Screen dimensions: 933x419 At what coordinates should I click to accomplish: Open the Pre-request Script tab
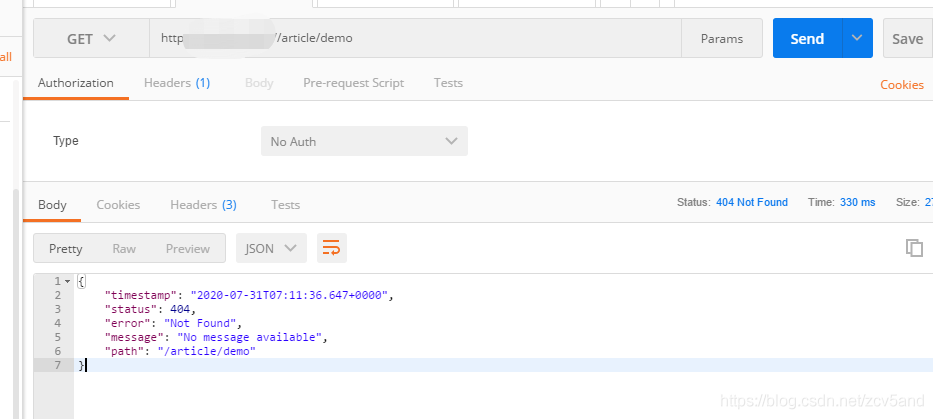pyautogui.click(x=353, y=83)
